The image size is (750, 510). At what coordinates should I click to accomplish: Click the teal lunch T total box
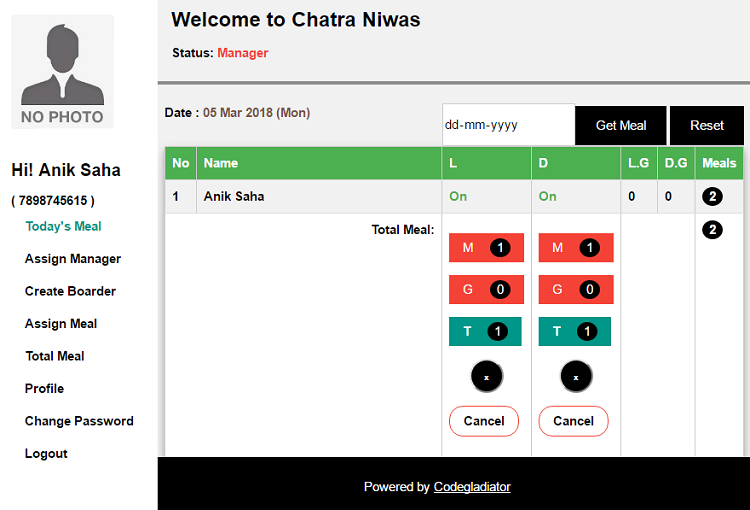[x=485, y=332]
